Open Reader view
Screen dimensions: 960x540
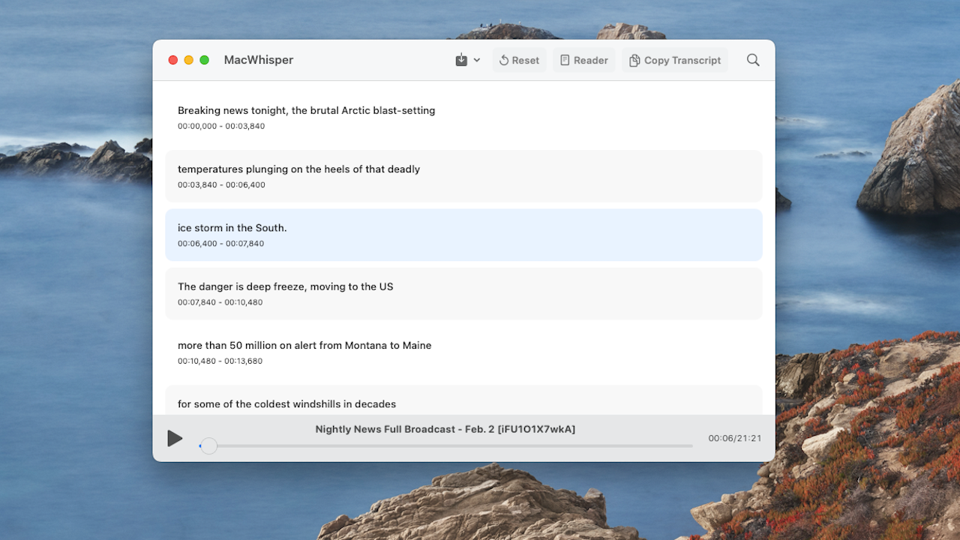point(584,60)
